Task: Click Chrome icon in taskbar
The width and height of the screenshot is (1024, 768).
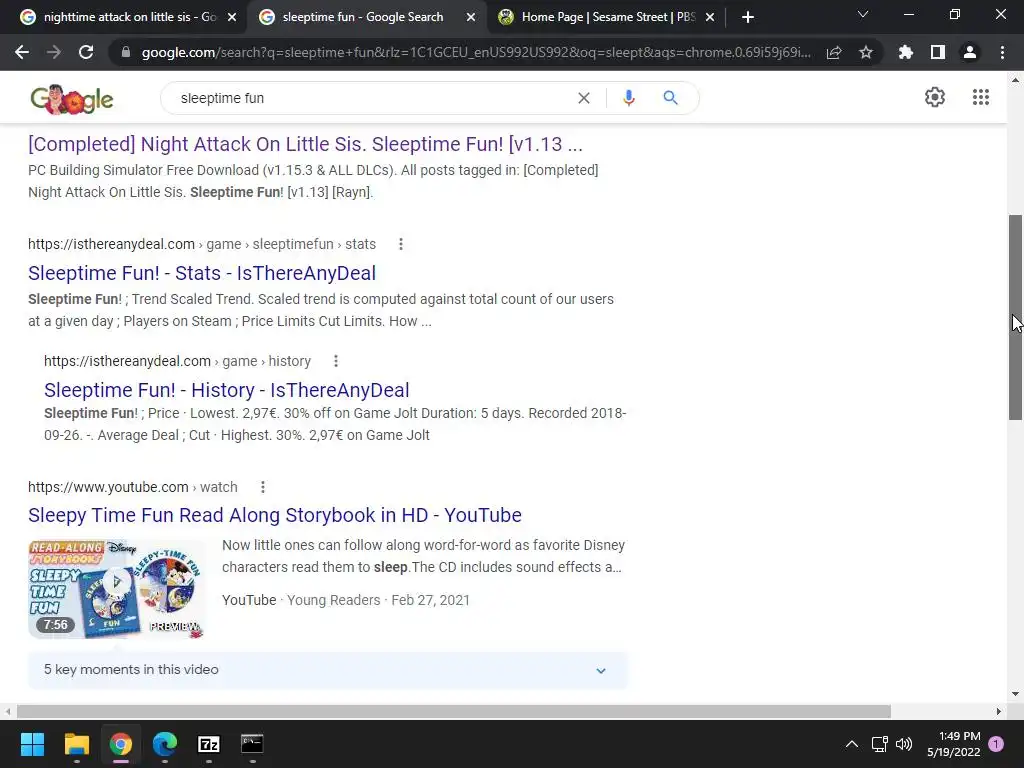Action: (121, 744)
